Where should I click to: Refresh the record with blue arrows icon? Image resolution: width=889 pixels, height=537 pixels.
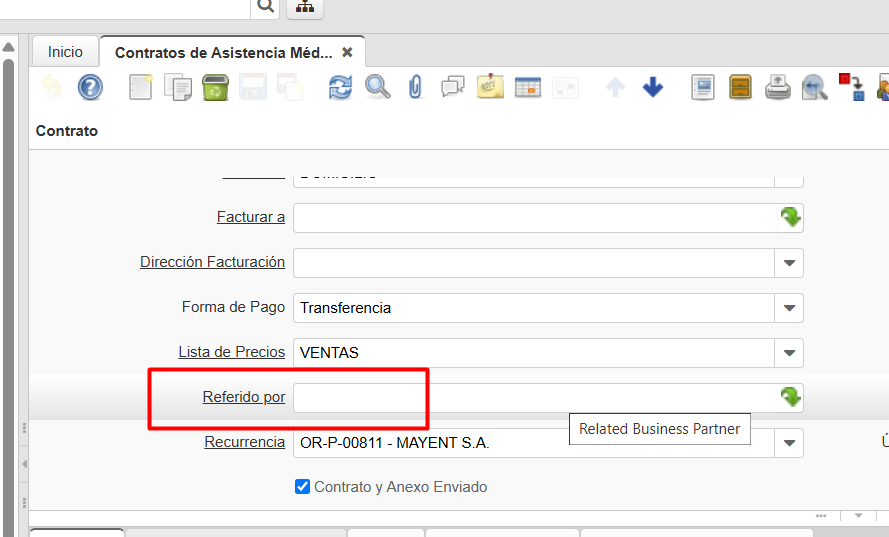pyautogui.click(x=341, y=88)
